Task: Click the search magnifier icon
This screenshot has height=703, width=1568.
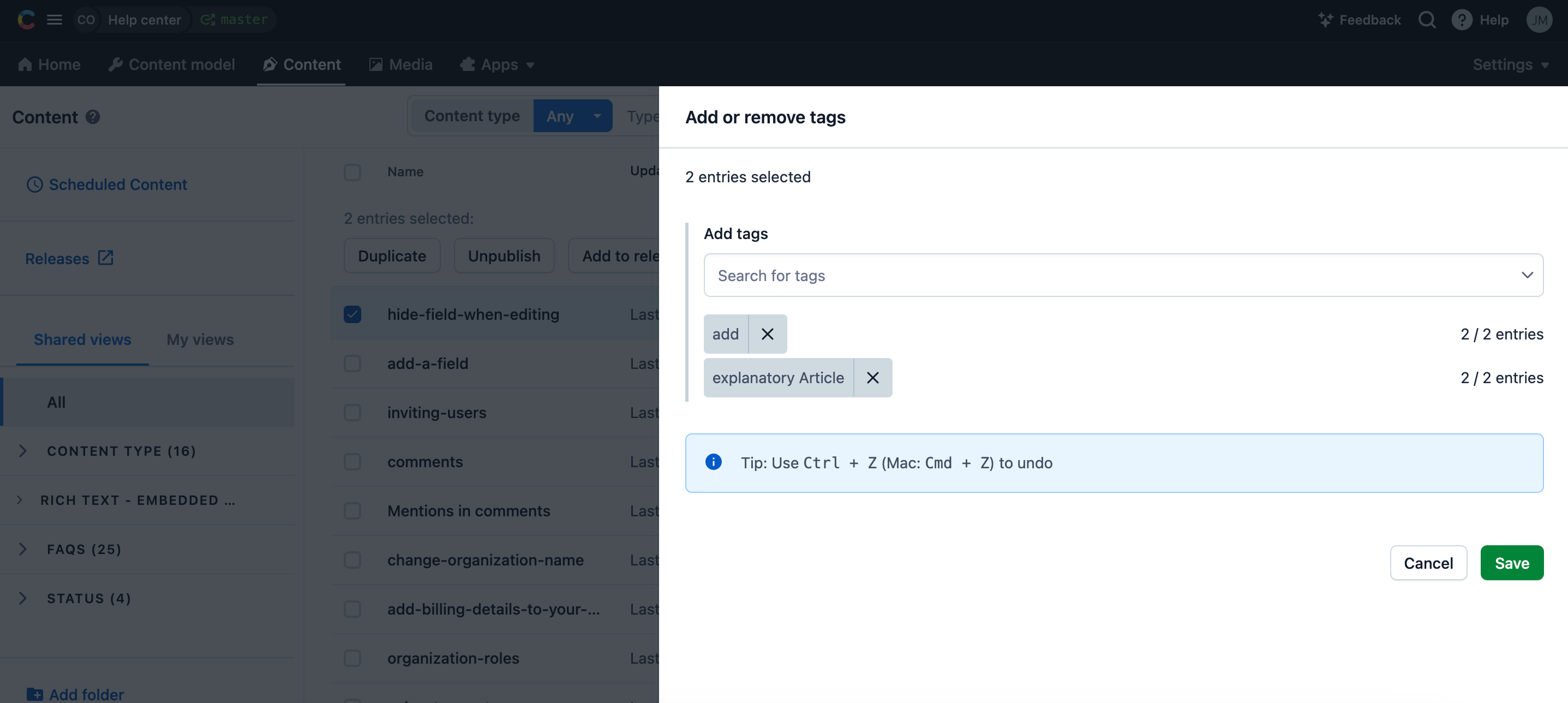Action: (1426, 20)
